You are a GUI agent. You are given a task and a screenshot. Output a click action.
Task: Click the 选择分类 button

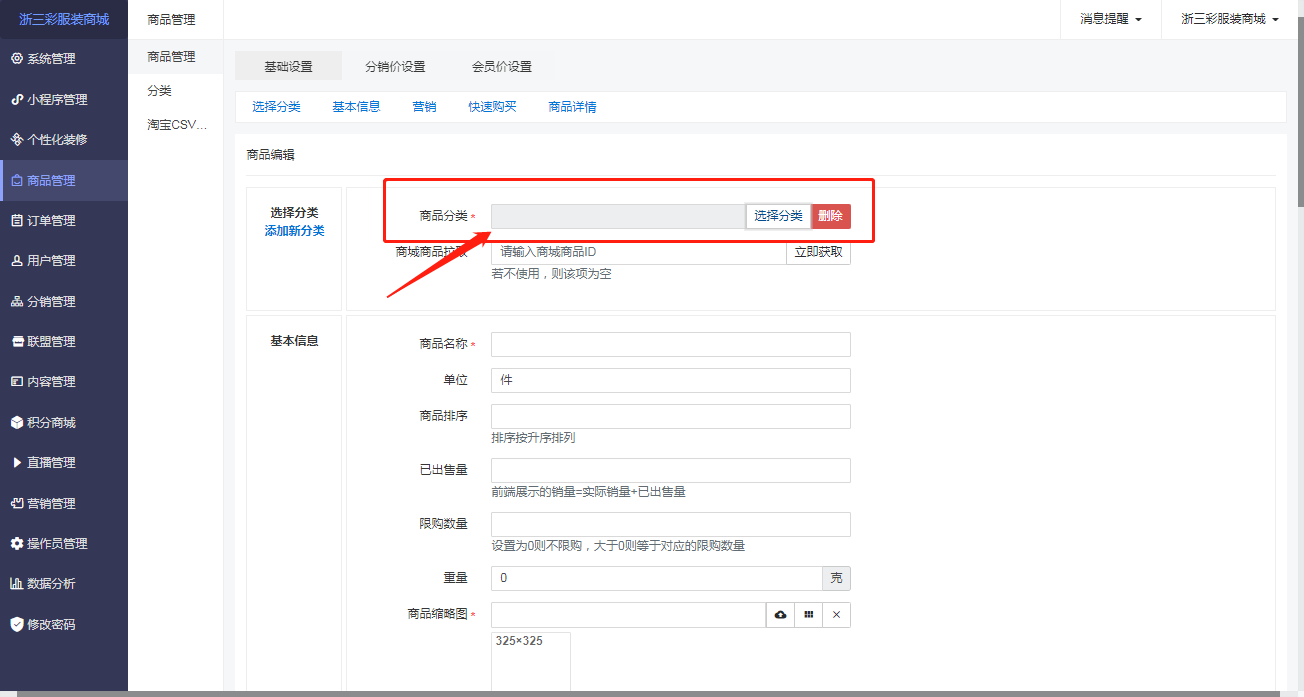point(778,216)
